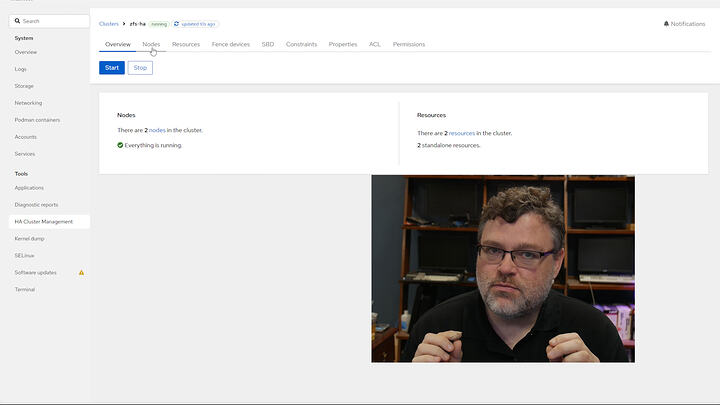Click the updated time ago badge
720x405 pixels.
click(195, 24)
